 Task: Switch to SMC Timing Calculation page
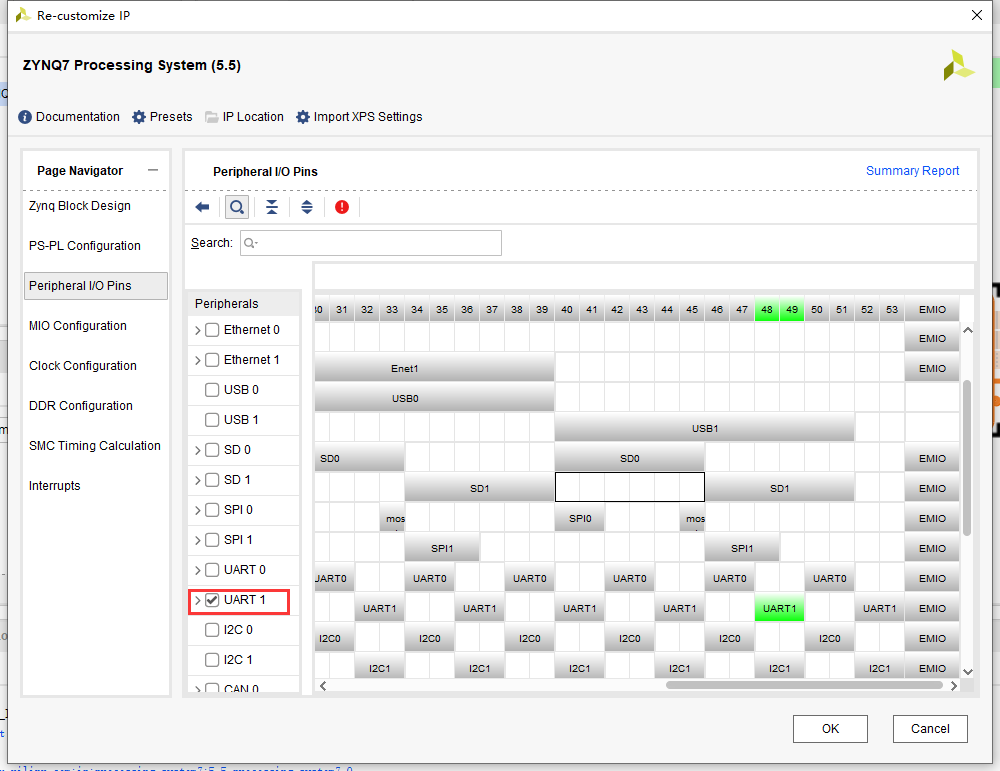(x=95, y=446)
